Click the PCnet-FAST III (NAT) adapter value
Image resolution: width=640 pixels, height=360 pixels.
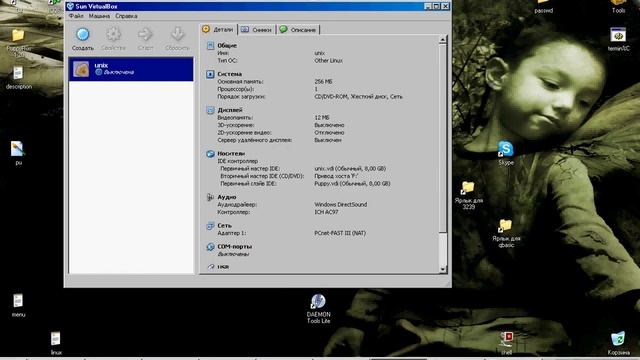[340, 233]
